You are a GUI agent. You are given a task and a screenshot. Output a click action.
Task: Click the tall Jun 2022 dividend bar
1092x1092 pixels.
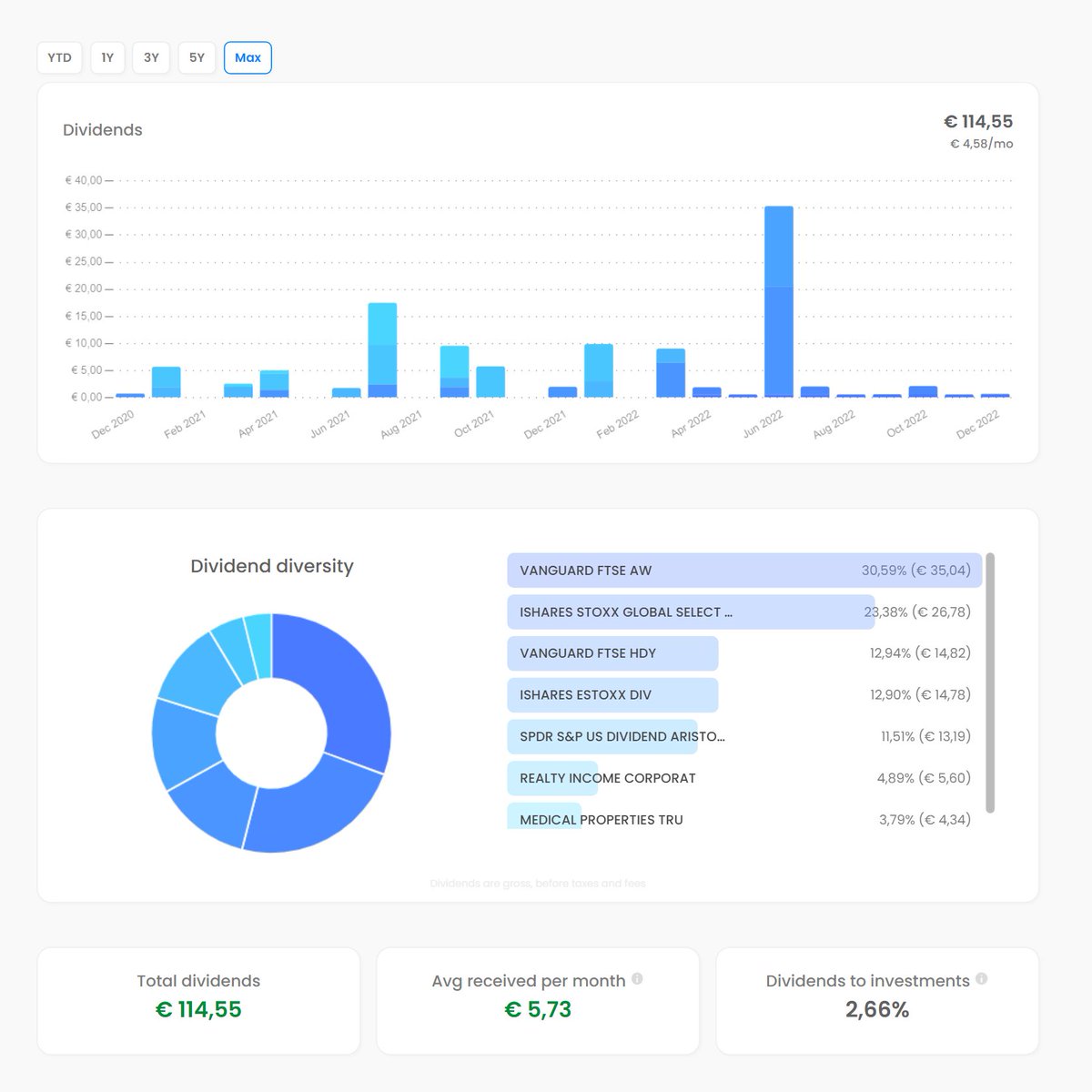click(779, 302)
